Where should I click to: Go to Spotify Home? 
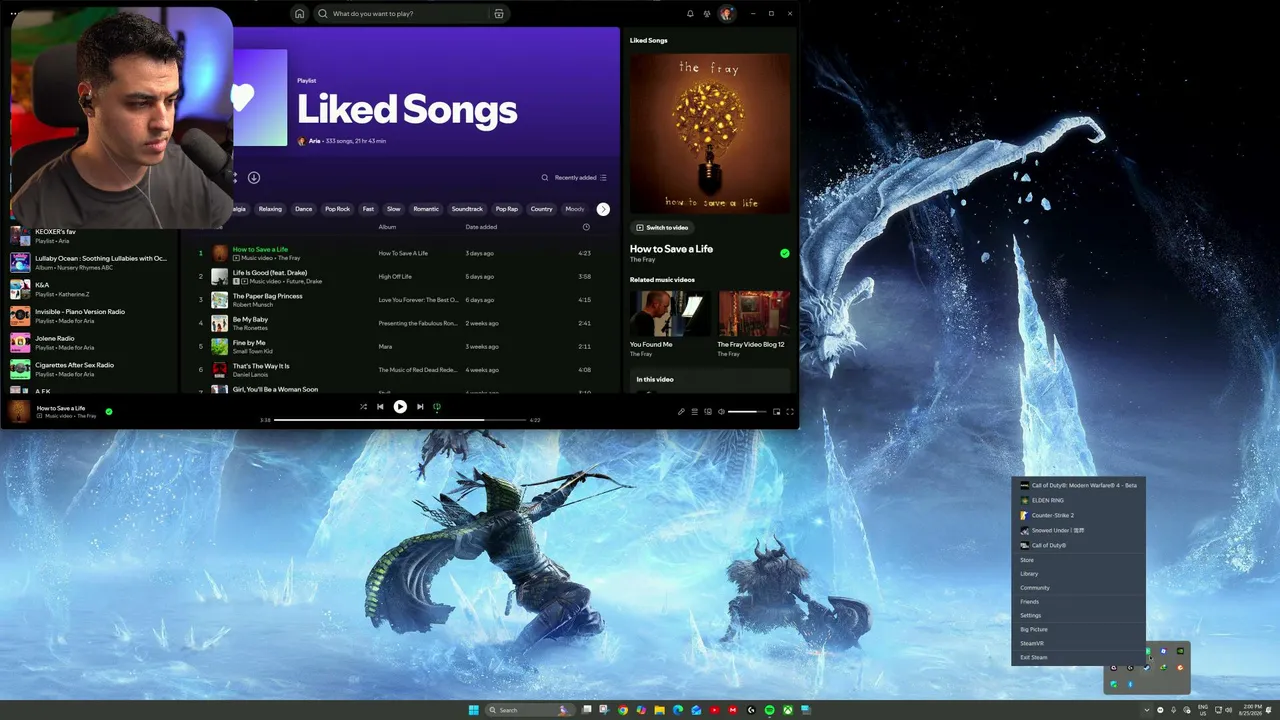click(299, 14)
